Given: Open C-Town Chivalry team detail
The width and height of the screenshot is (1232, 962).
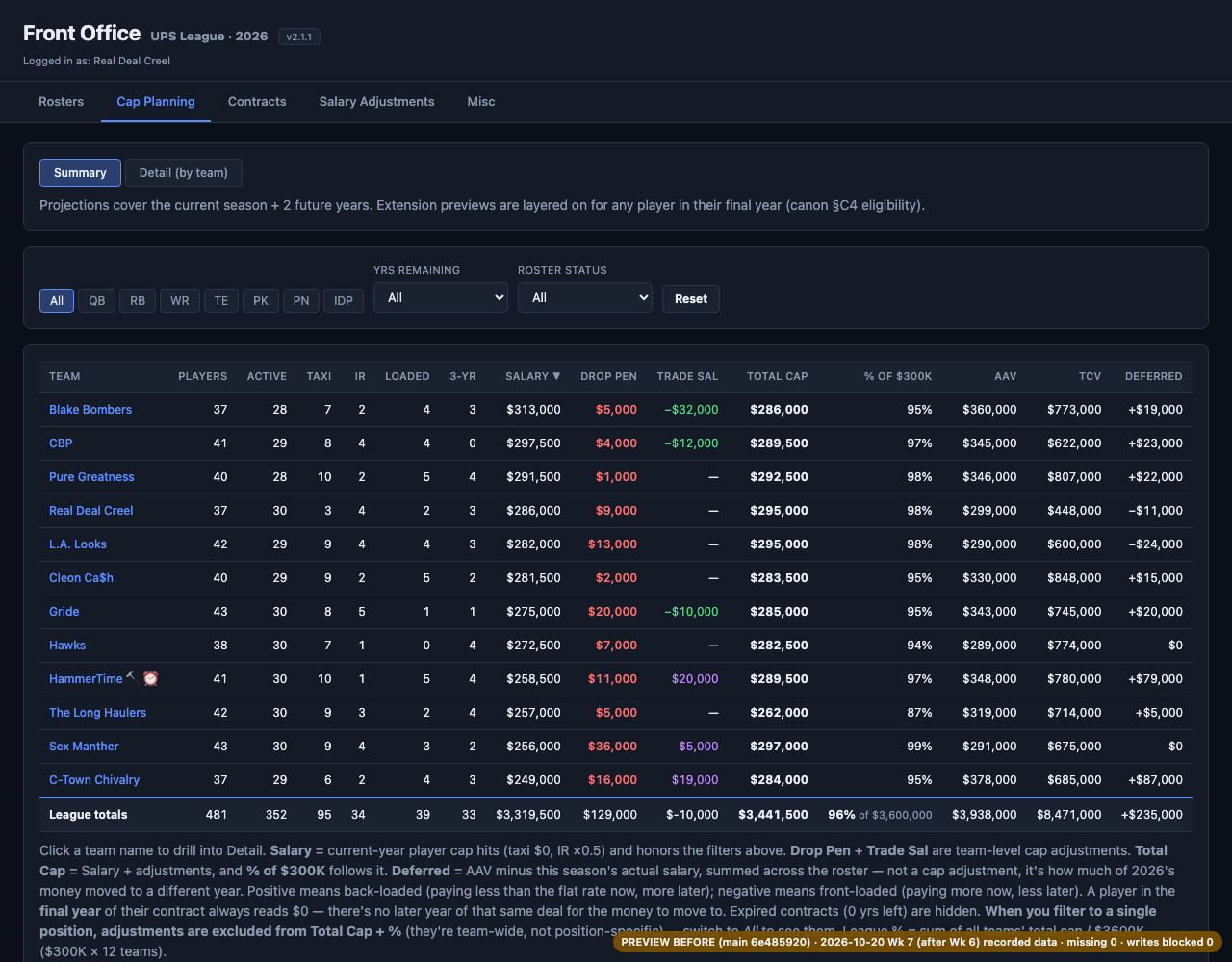Looking at the screenshot, I should tap(94, 780).
